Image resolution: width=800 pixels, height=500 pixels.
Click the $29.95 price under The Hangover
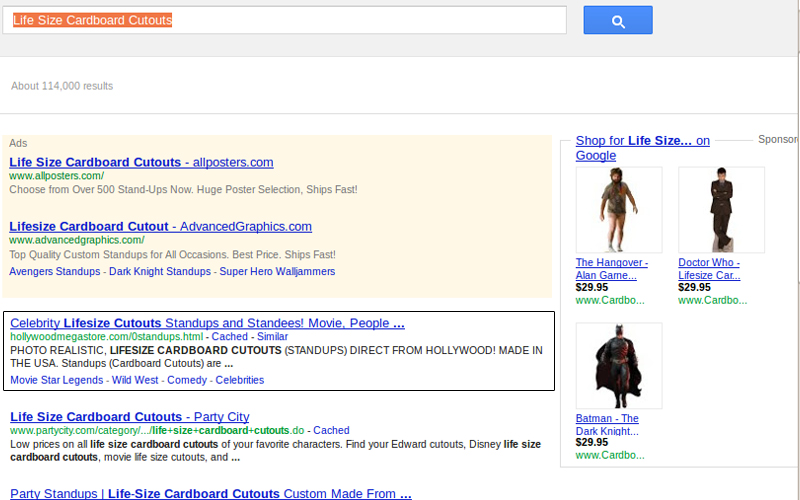pyautogui.click(x=592, y=287)
